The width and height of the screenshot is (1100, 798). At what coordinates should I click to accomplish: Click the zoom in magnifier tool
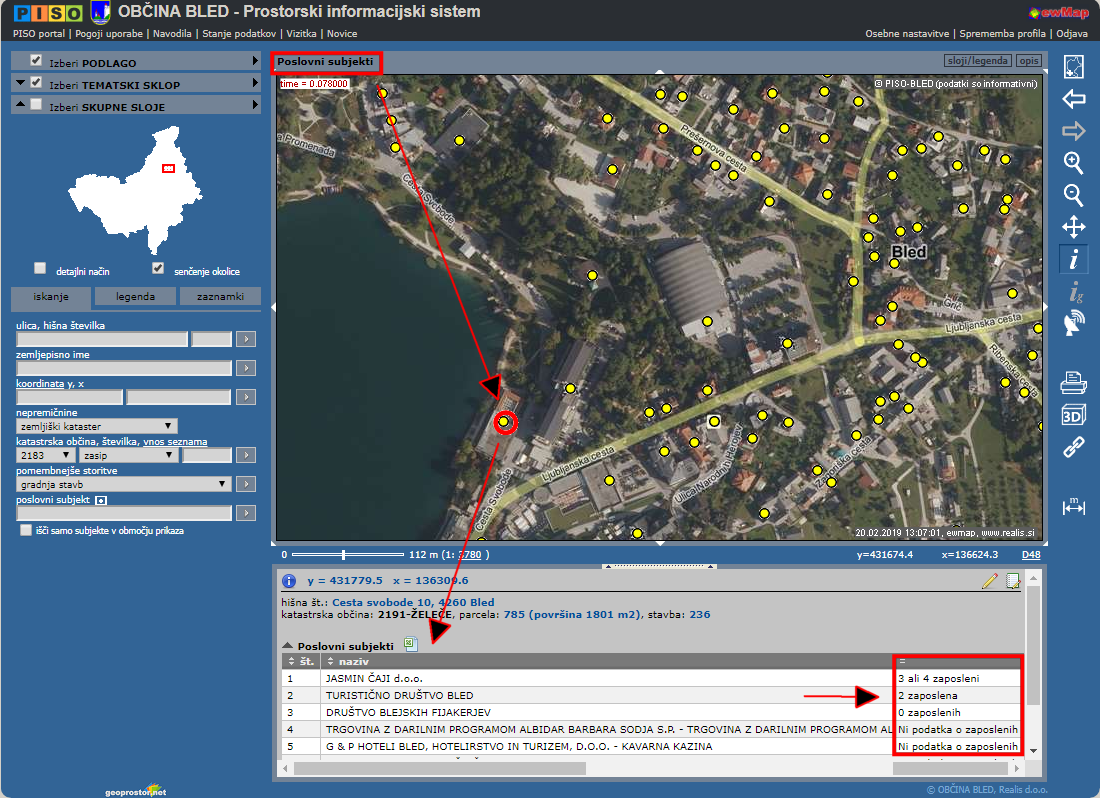[1073, 163]
